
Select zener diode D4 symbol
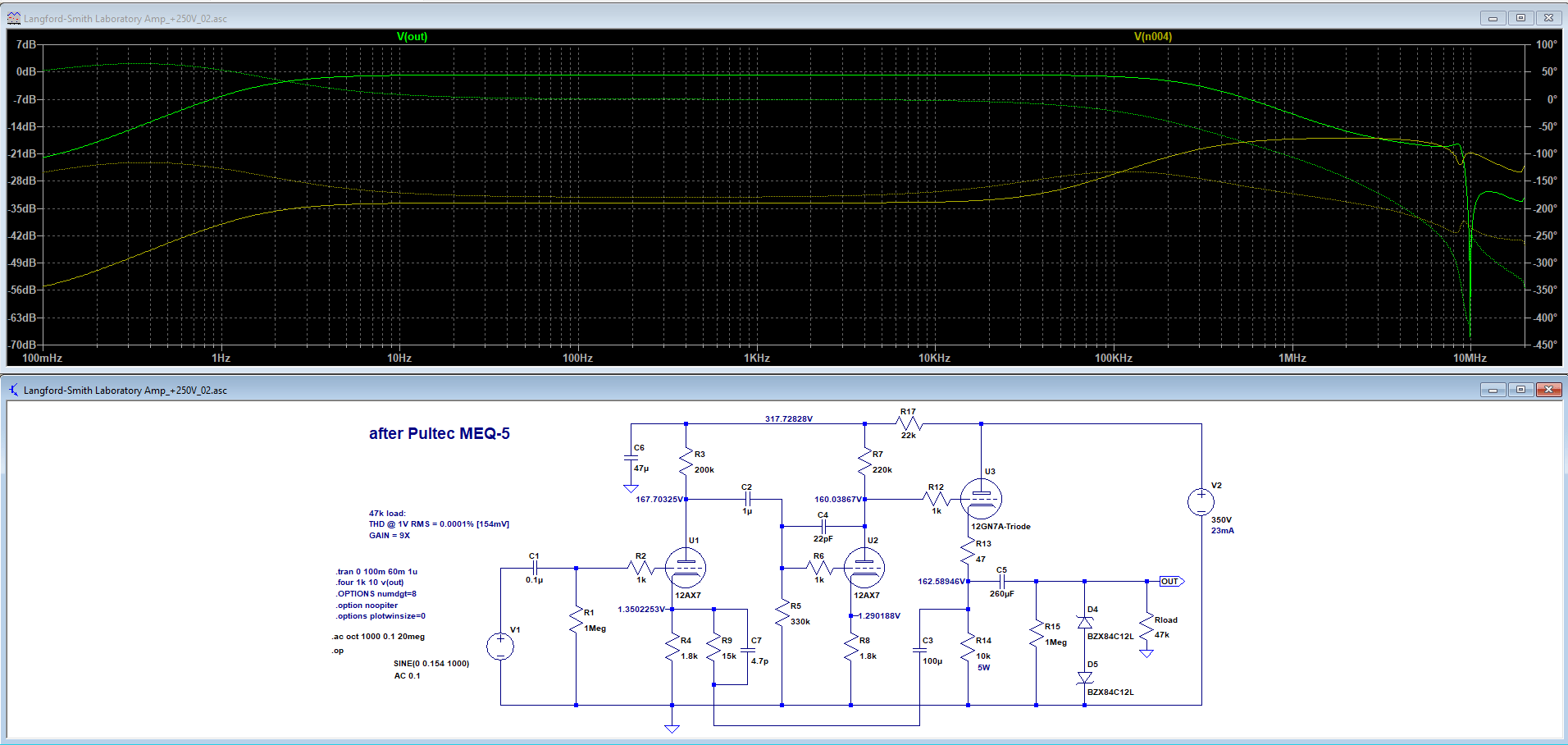tap(1085, 622)
